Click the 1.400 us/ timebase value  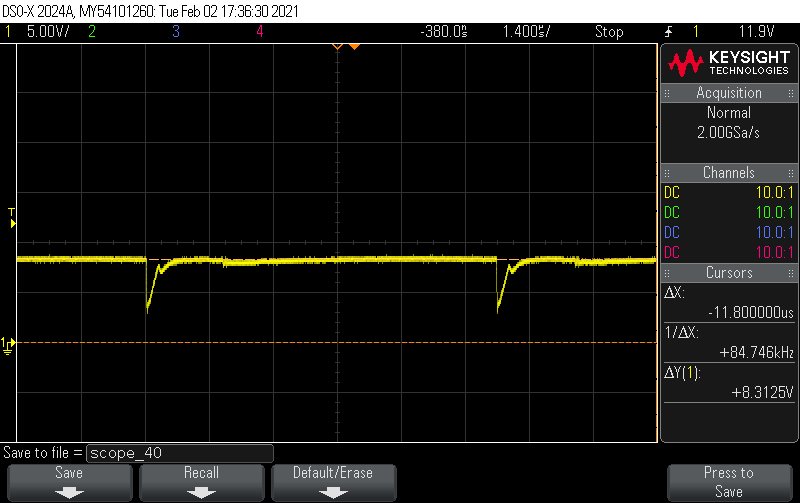click(527, 32)
